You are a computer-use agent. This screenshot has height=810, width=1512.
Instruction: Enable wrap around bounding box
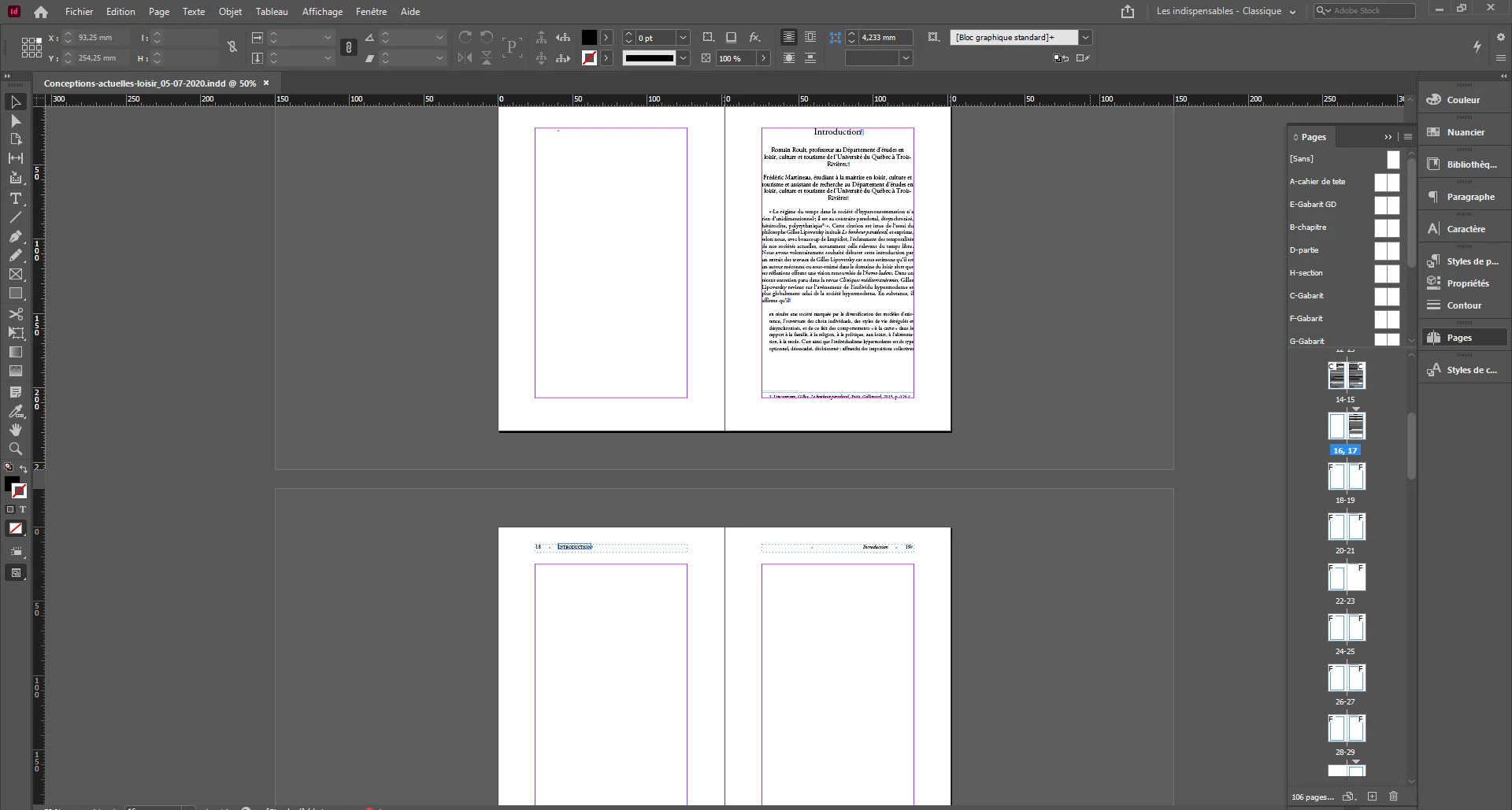pos(810,37)
